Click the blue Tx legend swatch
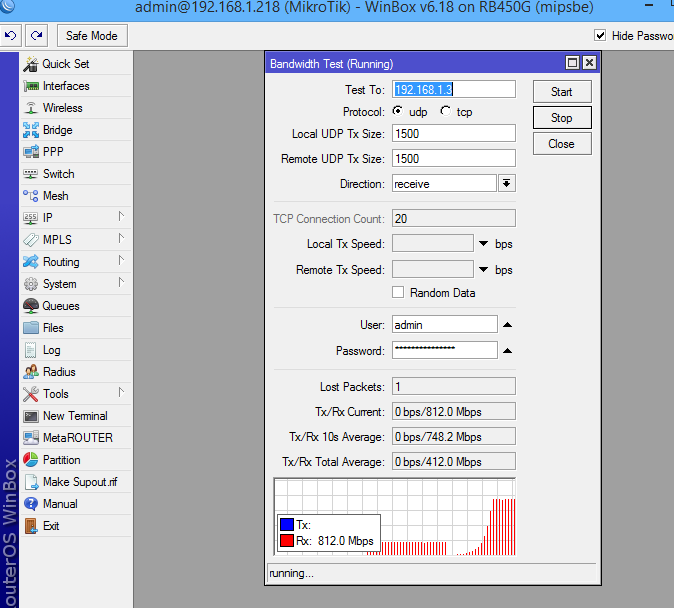Screen dimensions: 674x608 [287, 525]
